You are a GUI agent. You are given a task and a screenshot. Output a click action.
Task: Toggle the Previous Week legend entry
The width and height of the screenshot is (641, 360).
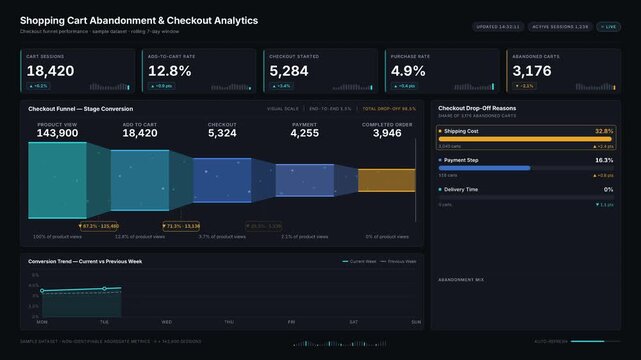[x=398, y=262]
